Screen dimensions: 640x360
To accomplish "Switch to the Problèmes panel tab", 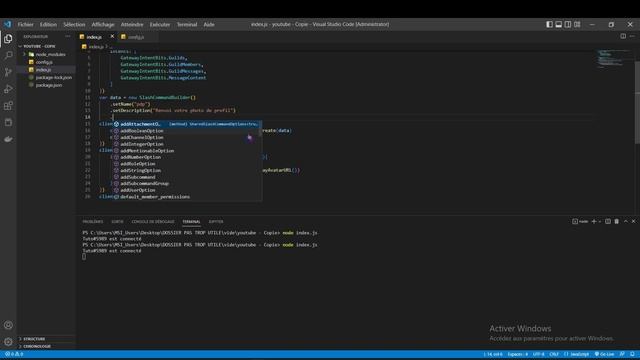I will 93,222.
